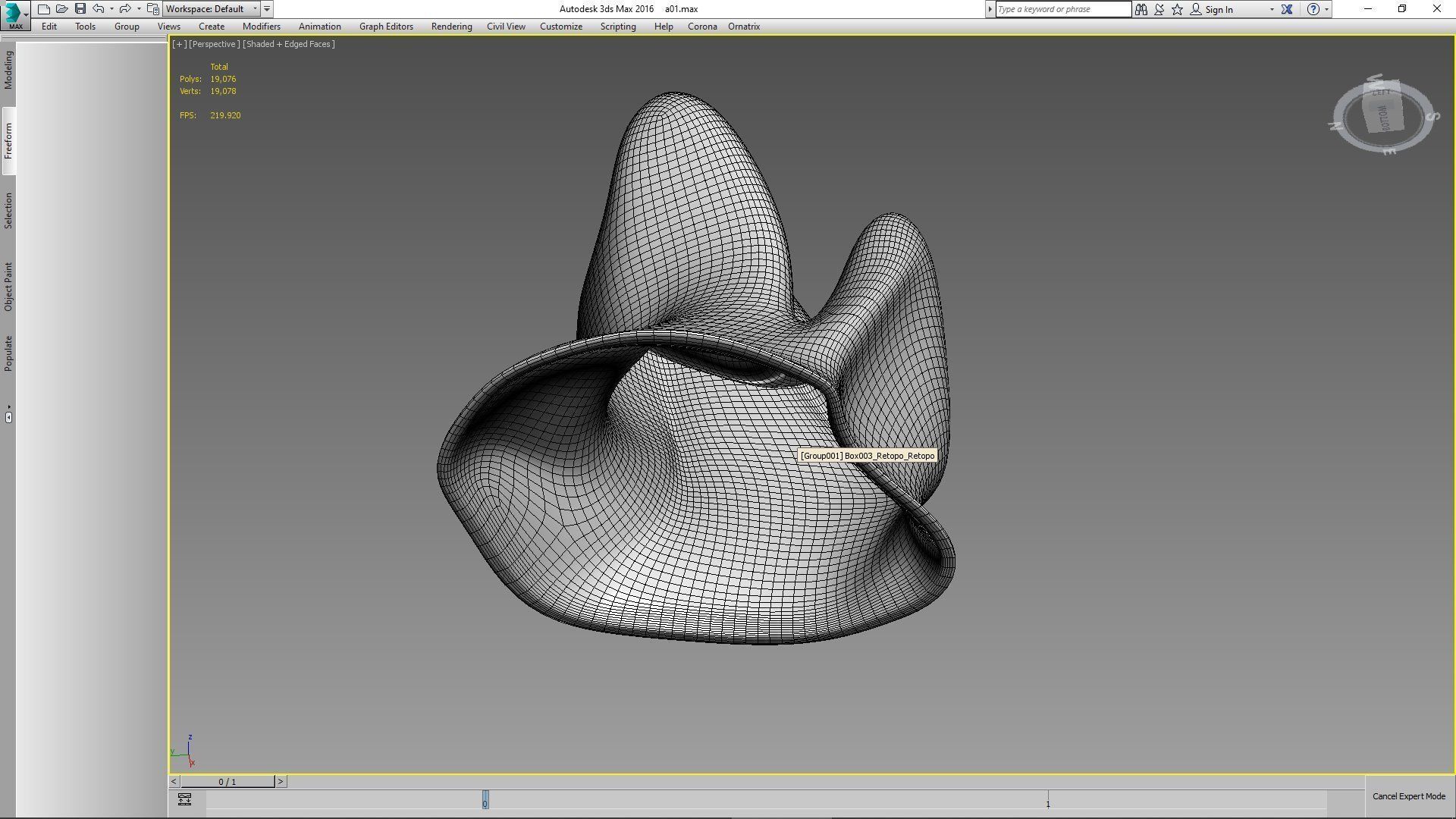Open the Subscription Center satellite icon

pyautogui.click(x=1159, y=9)
